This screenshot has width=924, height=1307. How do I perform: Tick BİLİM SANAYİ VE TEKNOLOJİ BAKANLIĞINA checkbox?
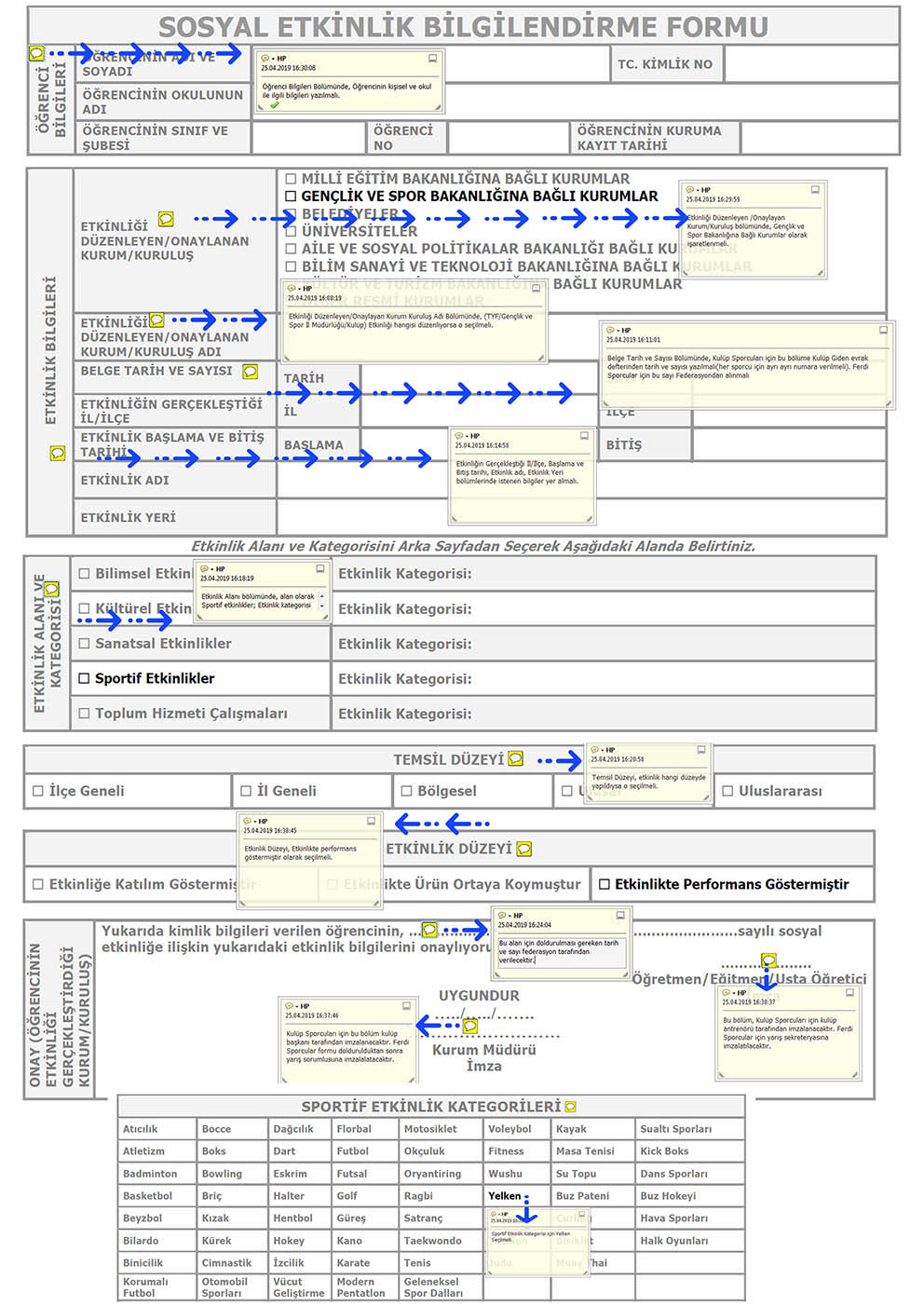click(x=291, y=266)
